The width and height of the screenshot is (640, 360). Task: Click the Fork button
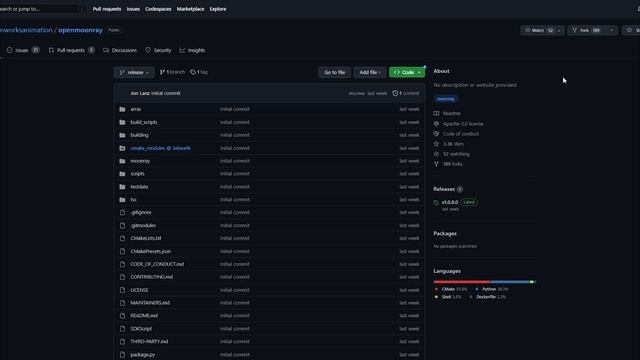587,30
